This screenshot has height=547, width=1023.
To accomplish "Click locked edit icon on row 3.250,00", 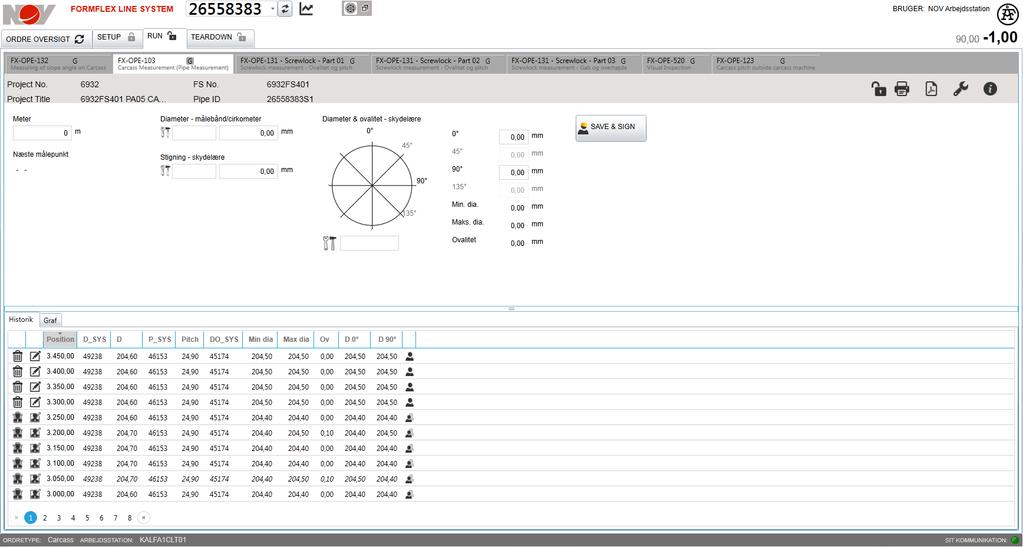I will pos(35,417).
